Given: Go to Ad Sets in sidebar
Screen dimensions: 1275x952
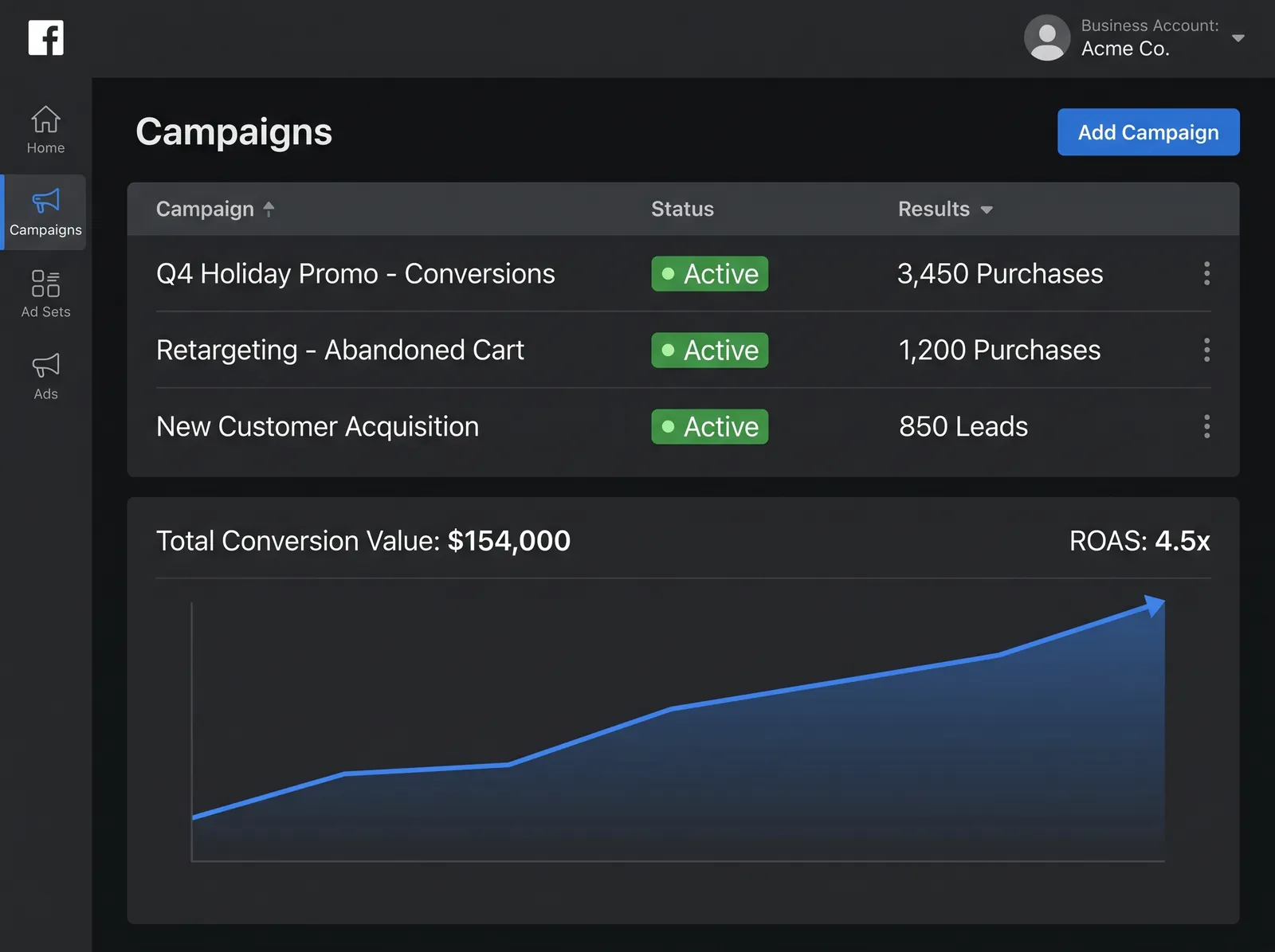Looking at the screenshot, I should 45,295.
